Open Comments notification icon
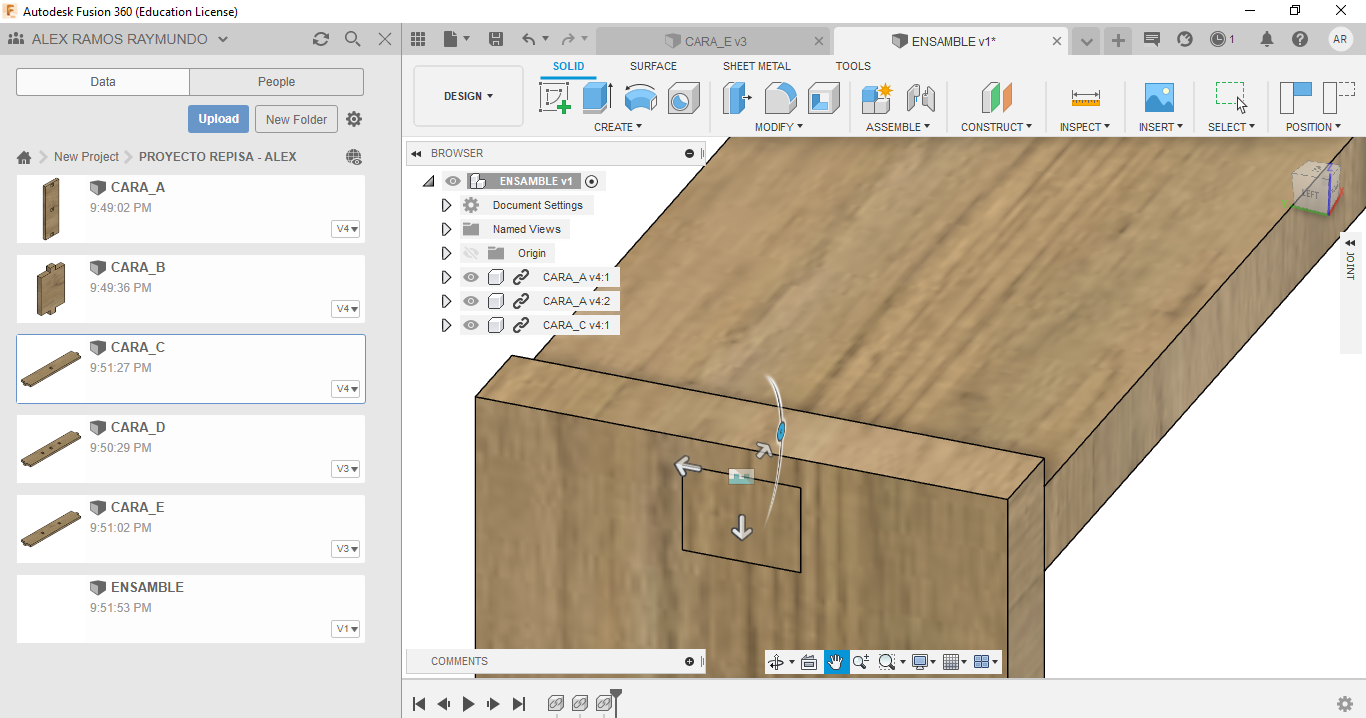The image size is (1366, 718). (1152, 39)
